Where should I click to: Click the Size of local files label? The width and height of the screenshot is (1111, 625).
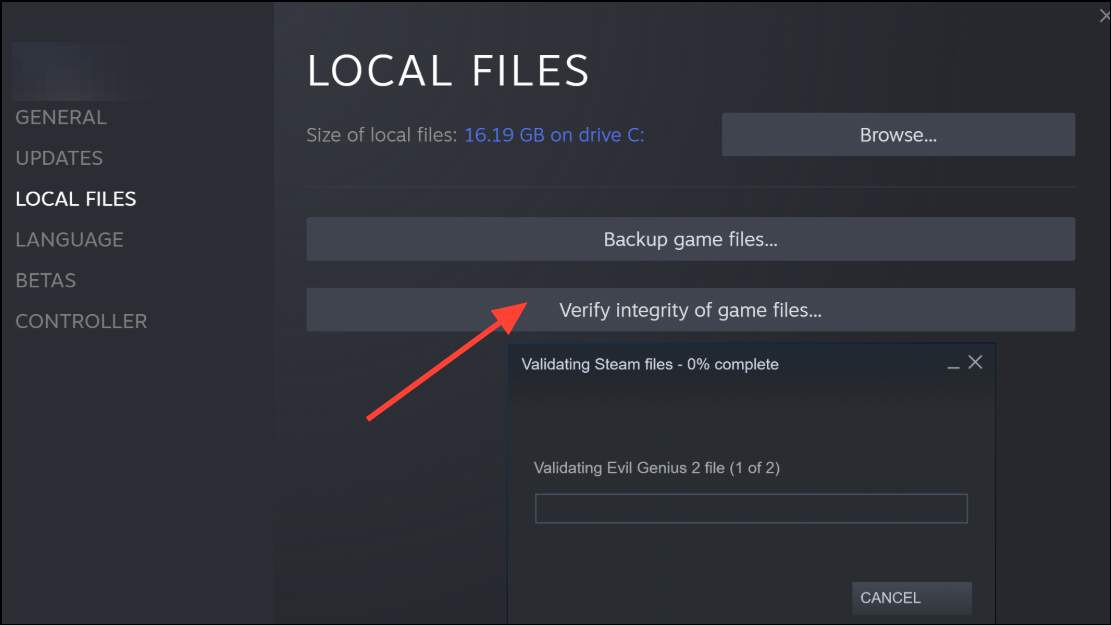coord(382,135)
